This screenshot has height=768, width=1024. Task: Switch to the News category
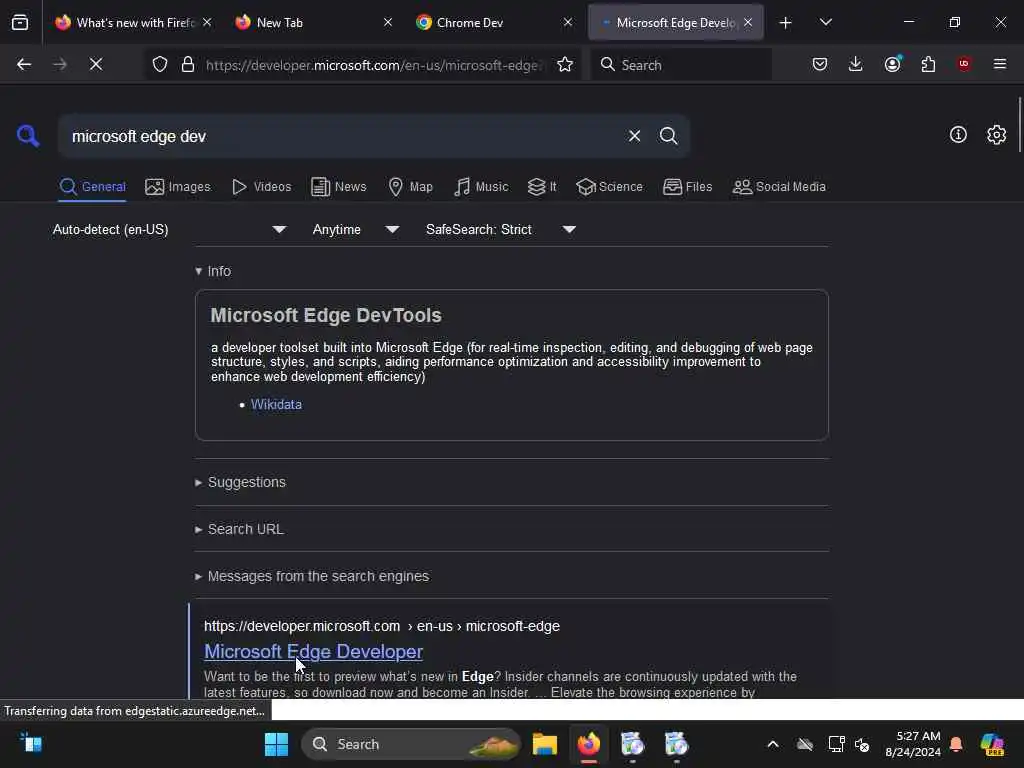click(339, 187)
